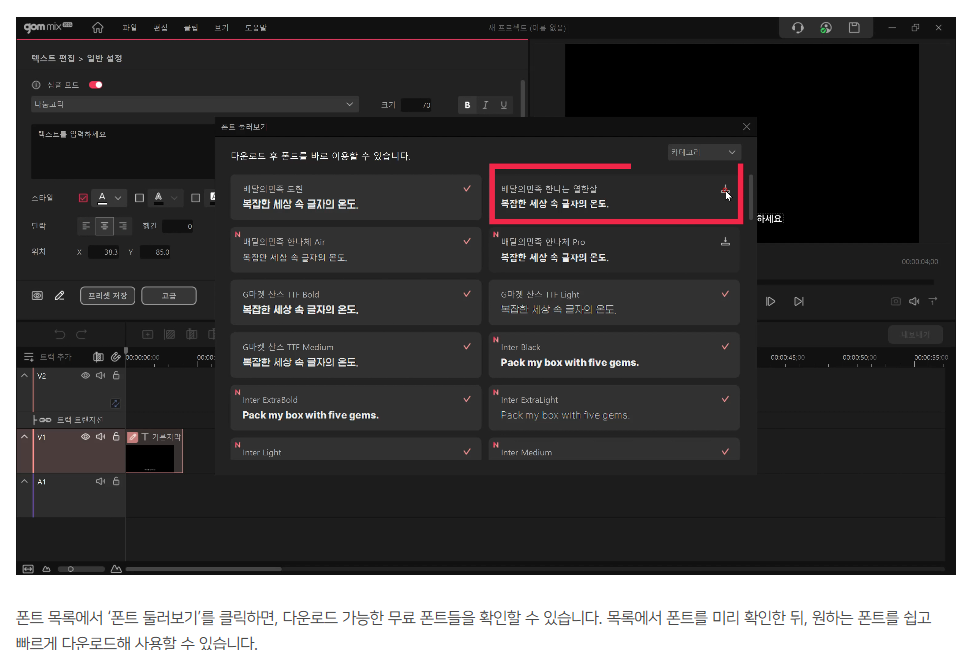960x650 pixels.
Task: Go to the GOM Mix home screen
Action: point(97,28)
